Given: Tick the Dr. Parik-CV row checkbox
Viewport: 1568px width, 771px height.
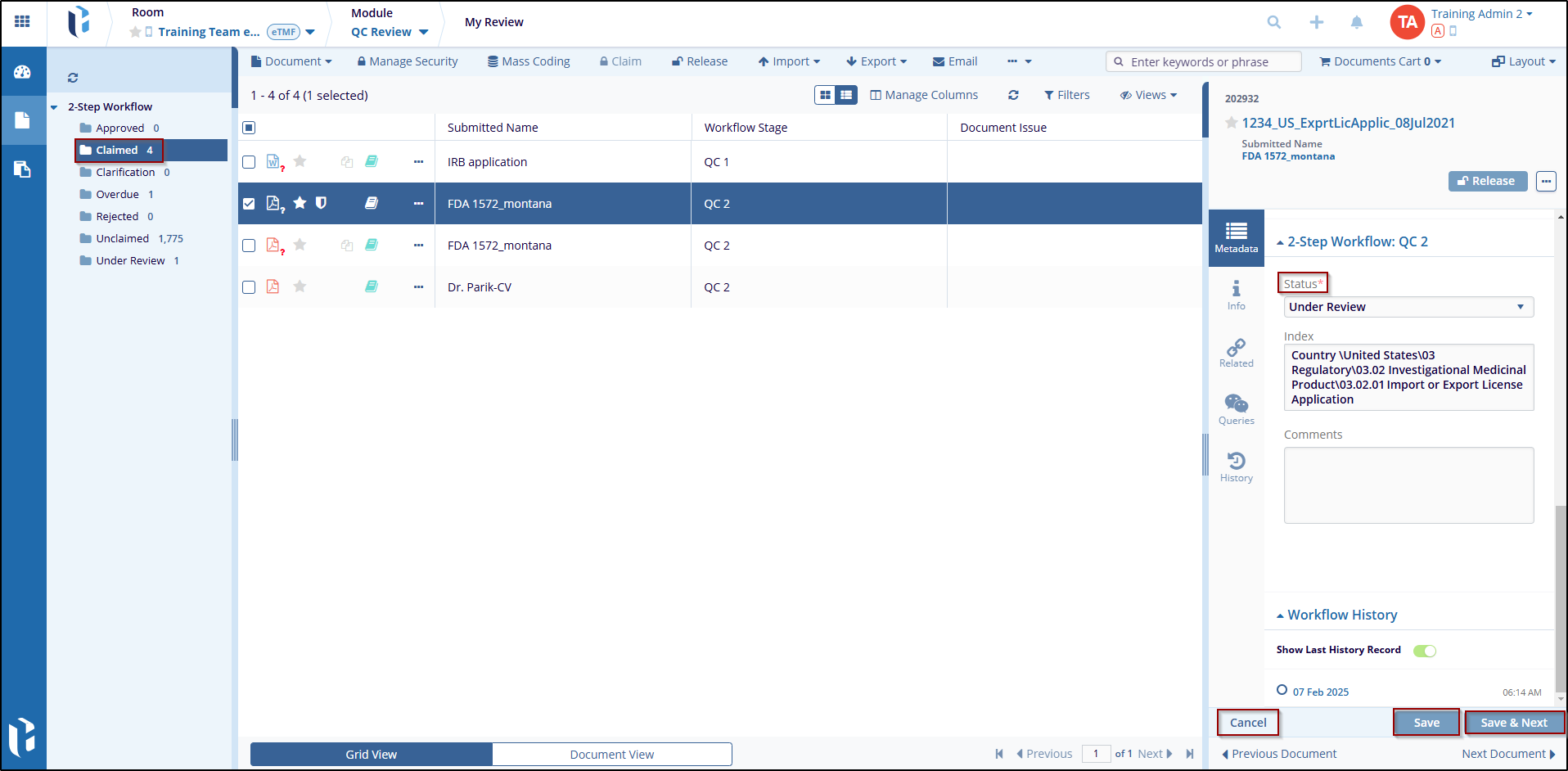Looking at the screenshot, I should [249, 287].
